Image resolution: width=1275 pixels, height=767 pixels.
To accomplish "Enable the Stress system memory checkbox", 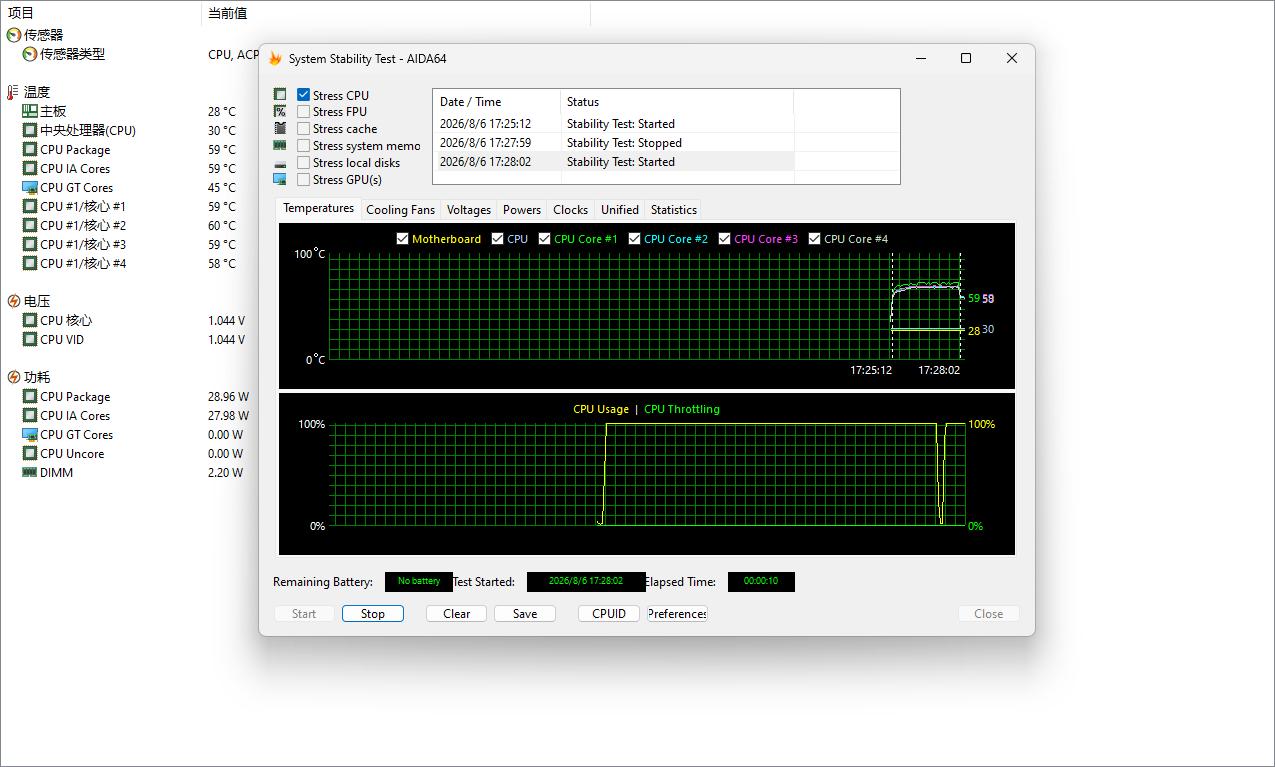I will tap(303, 146).
